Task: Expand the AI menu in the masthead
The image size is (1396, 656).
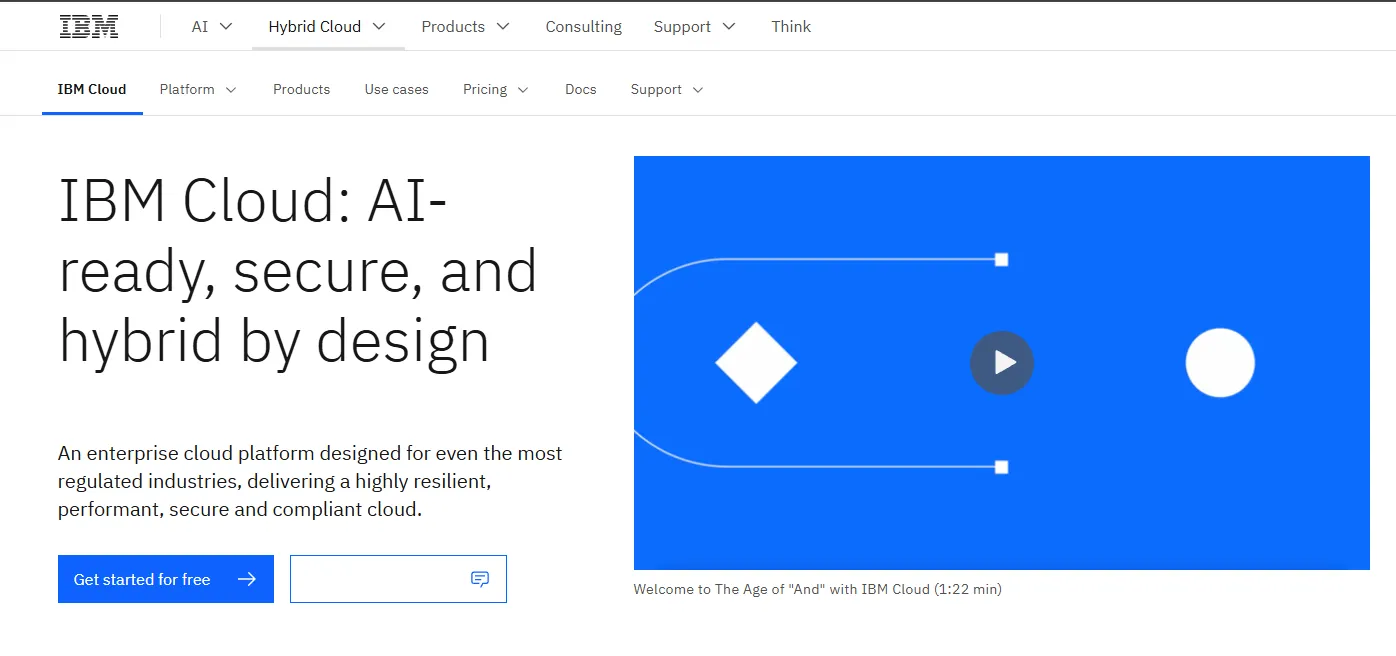Action: 212,27
